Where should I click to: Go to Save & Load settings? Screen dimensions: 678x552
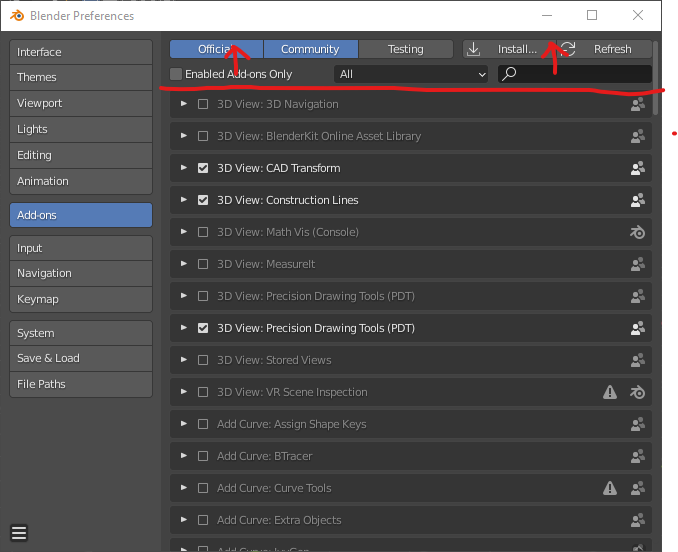(81, 358)
